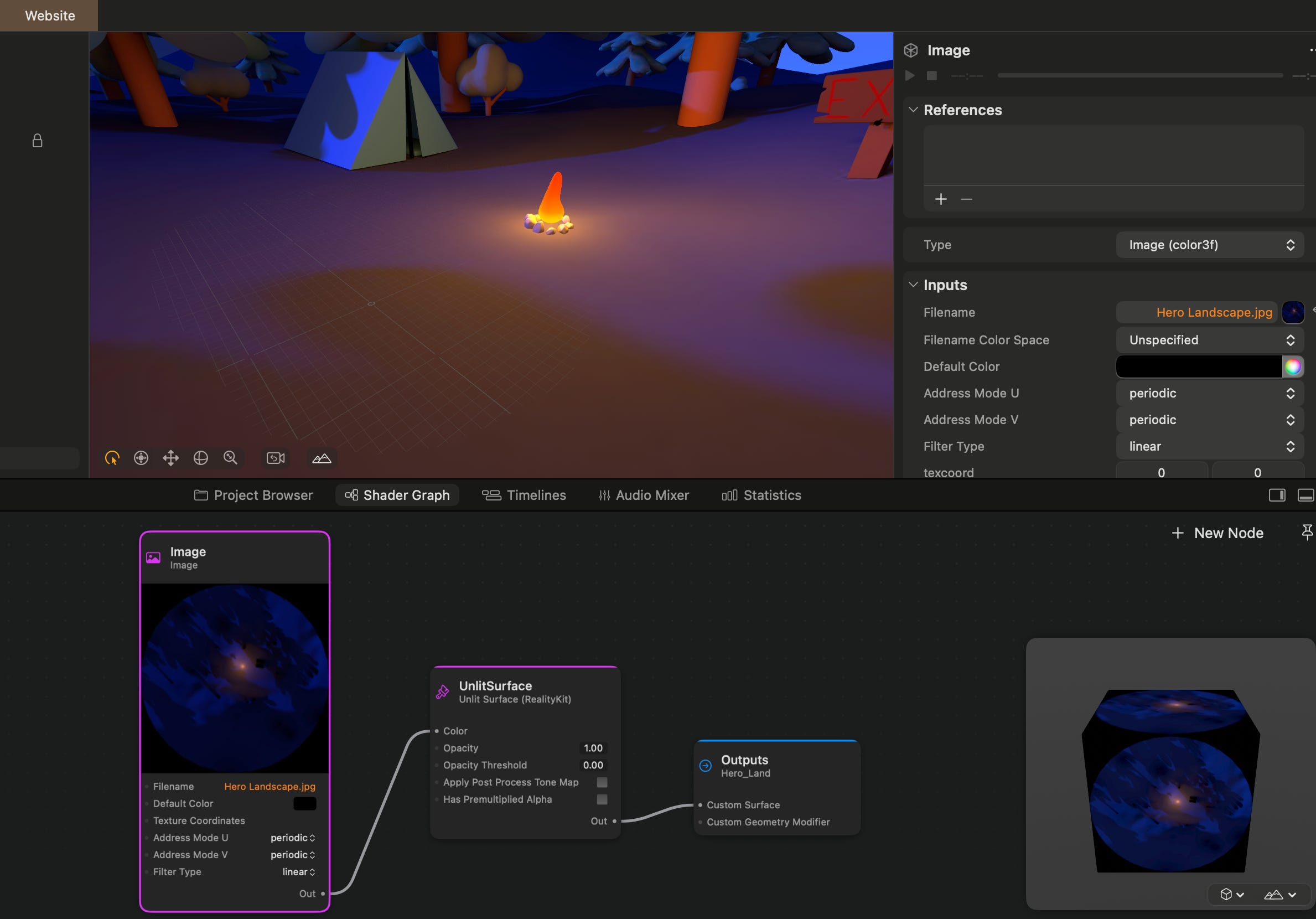Select the arrow selection tool in viewport toolbar

[112, 458]
